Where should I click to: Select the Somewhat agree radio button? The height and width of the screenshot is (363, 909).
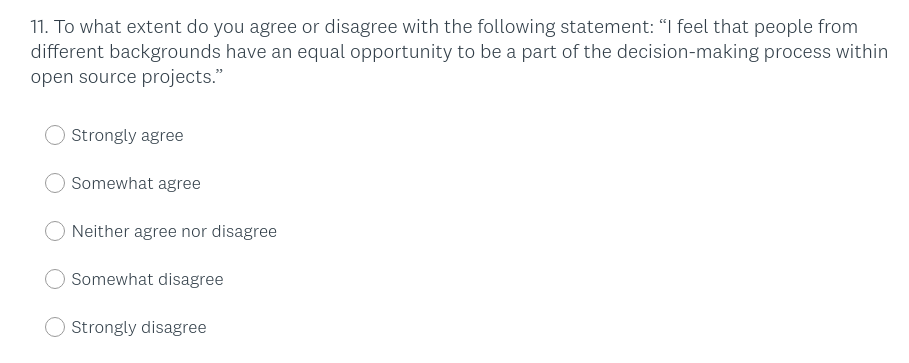click(54, 183)
